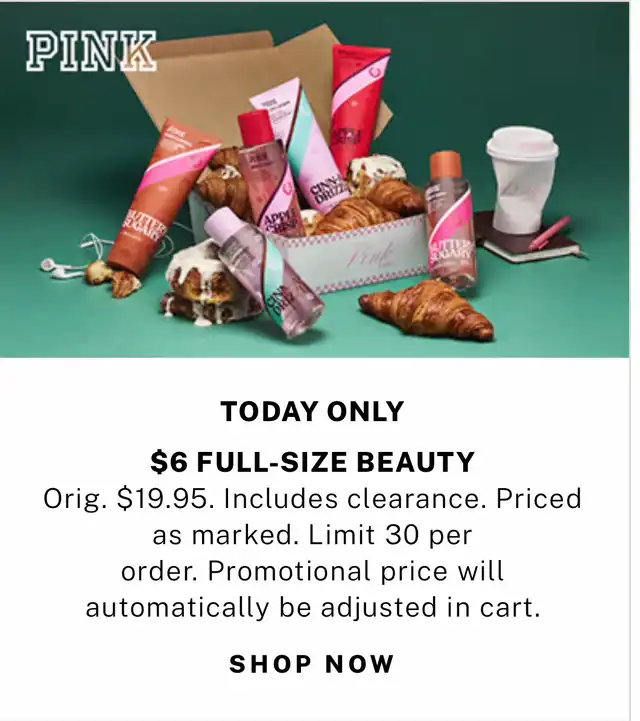Select the Cinna Drizzle mist bottle lying down
640x721 pixels.
[x=264, y=271]
